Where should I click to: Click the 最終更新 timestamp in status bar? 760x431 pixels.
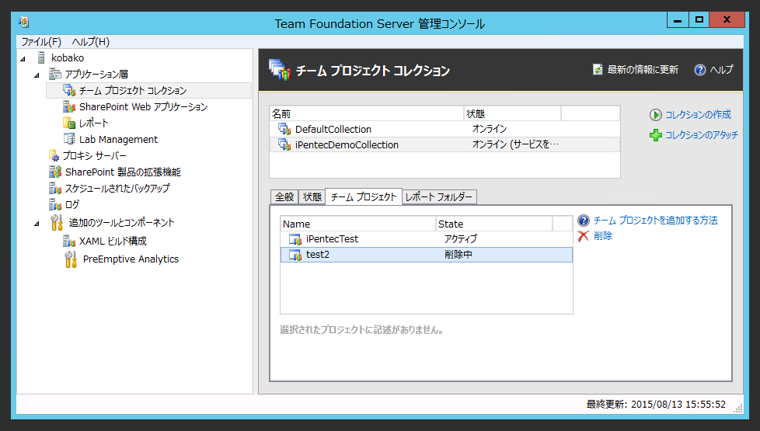point(656,404)
